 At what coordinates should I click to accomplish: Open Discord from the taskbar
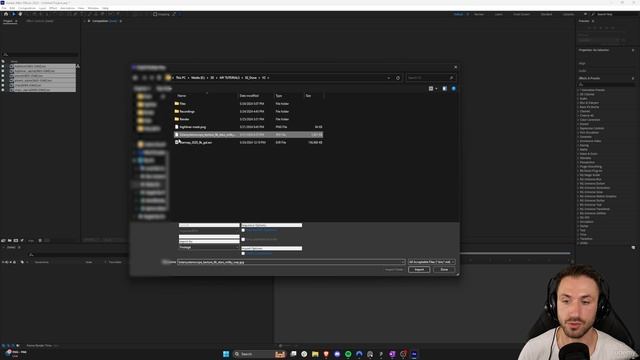[337, 354]
